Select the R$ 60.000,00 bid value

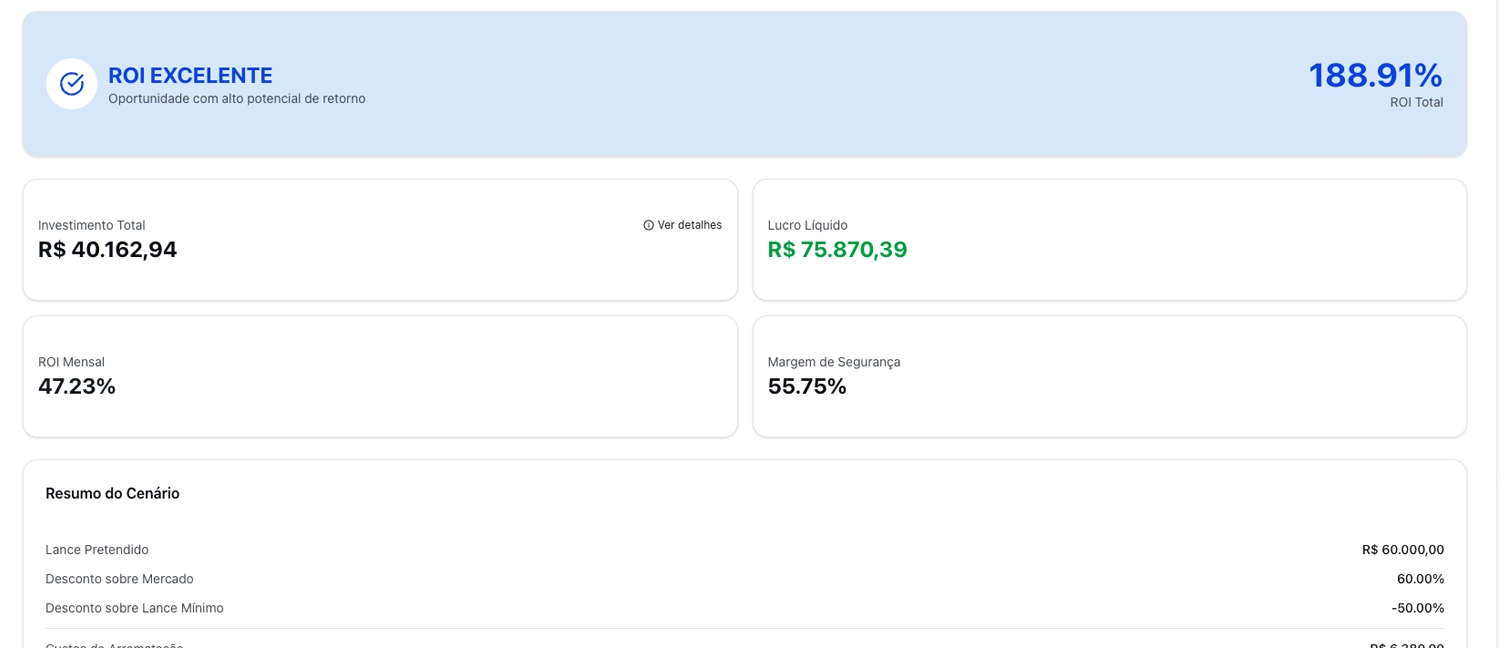coord(1402,550)
